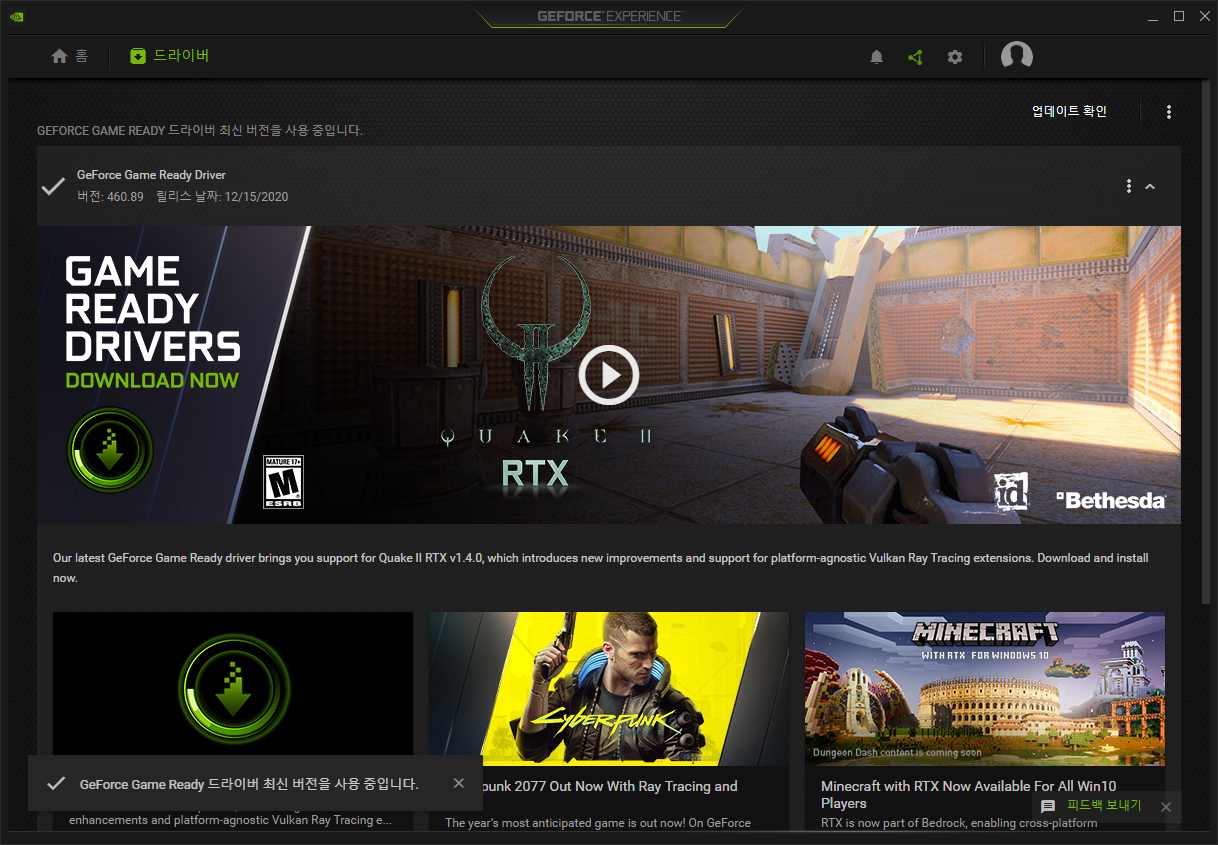
Task: Open the notifications bell icon
Action: (x=877, y=57)
